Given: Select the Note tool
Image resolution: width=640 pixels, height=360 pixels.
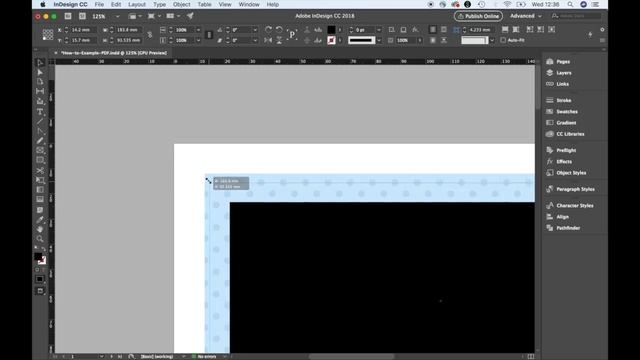Looking at the screenshot, I should (x=40, y=210).
